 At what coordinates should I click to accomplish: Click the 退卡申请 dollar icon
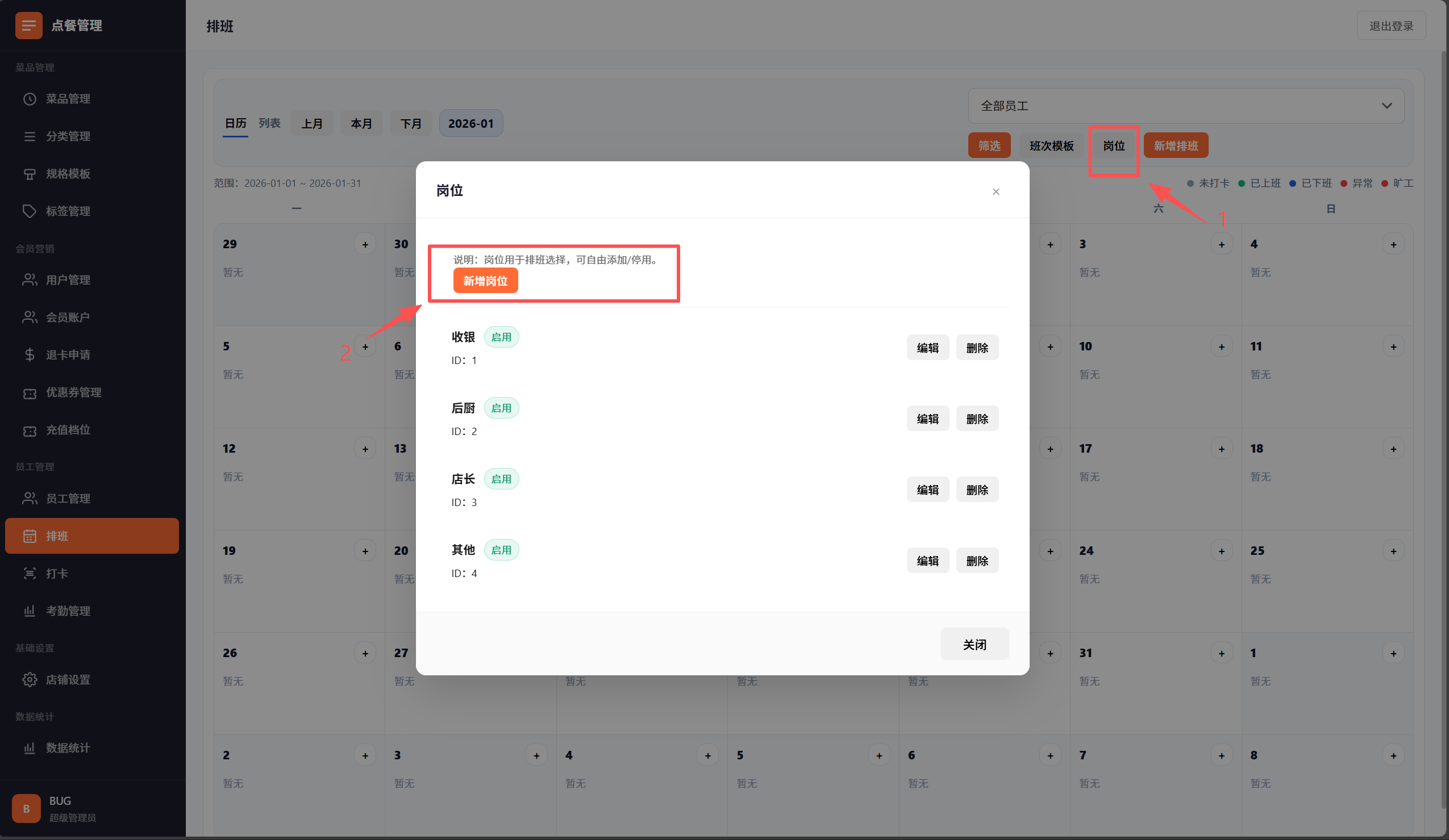click(30, 354)
